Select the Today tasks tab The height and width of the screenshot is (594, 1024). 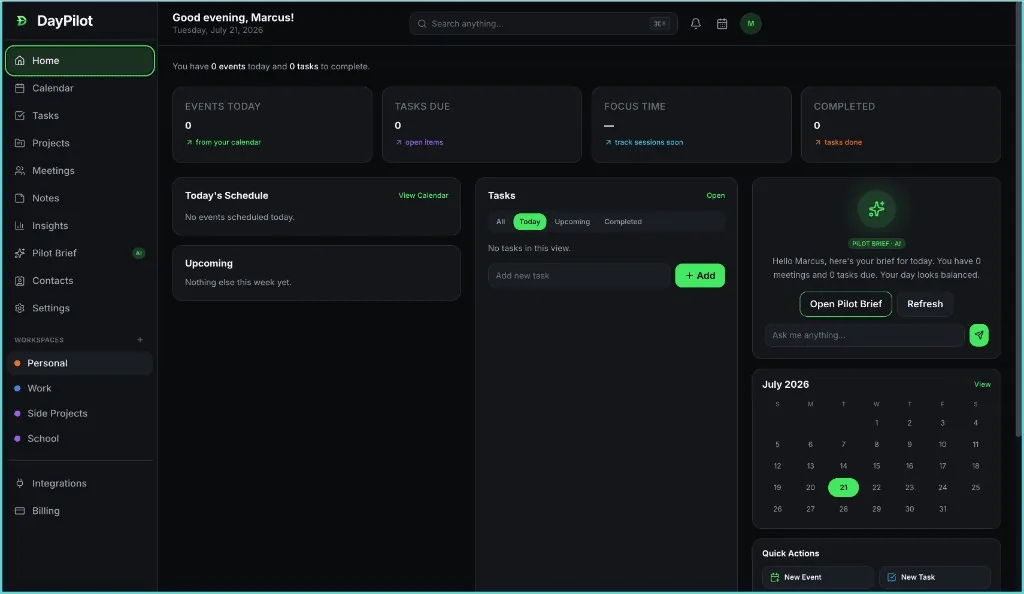[x=530, y=222]
